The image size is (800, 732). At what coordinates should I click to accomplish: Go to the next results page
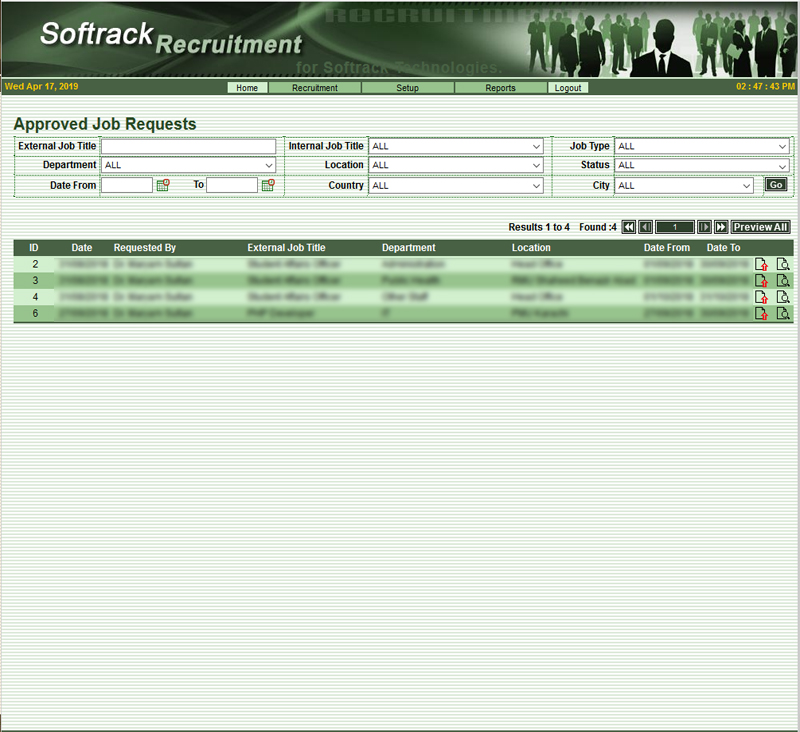point(704,227)
